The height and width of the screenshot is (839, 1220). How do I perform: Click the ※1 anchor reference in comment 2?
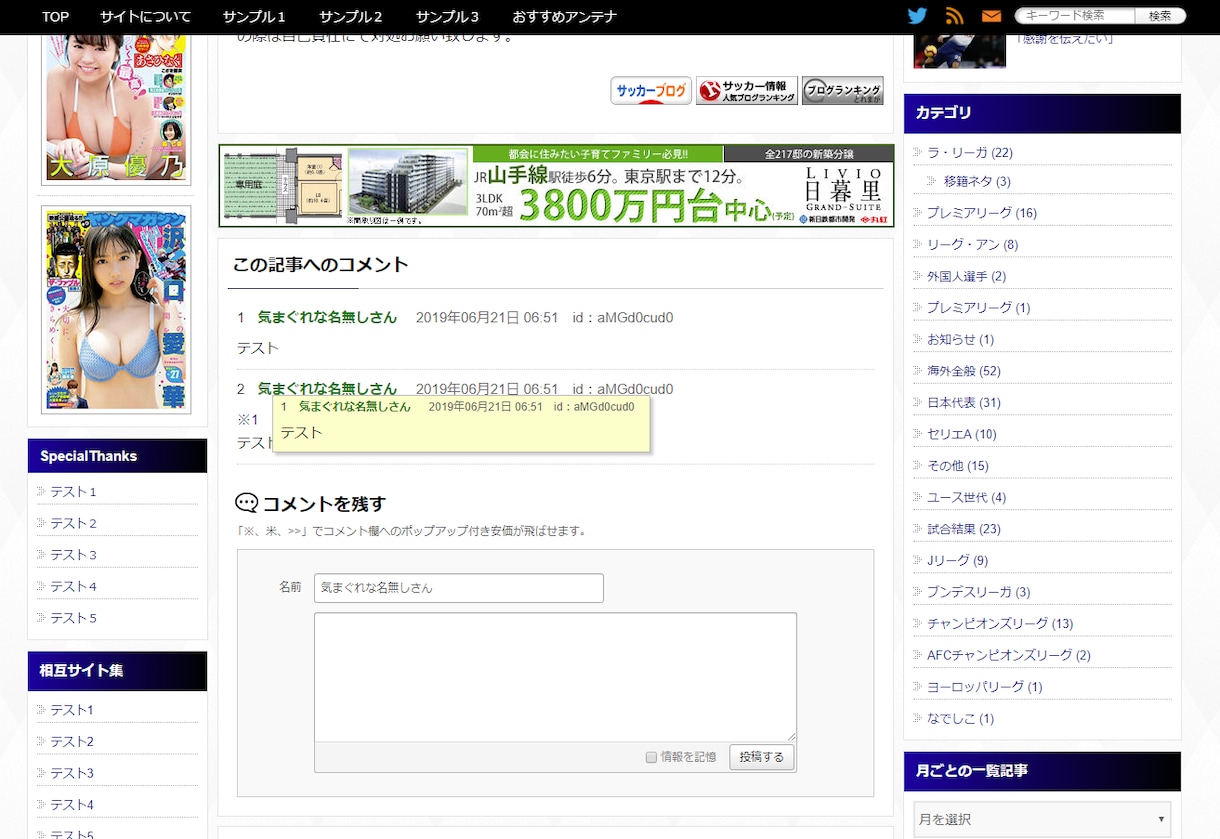[248, 419]
